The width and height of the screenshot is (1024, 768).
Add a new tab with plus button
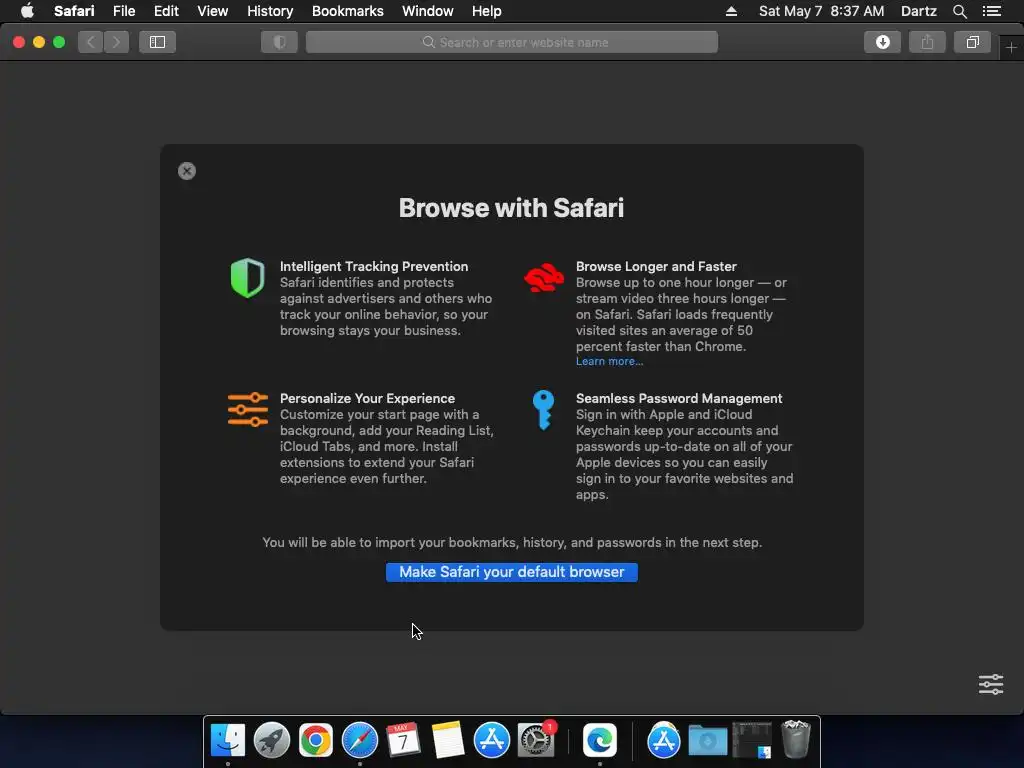[x=1011, y=48]
